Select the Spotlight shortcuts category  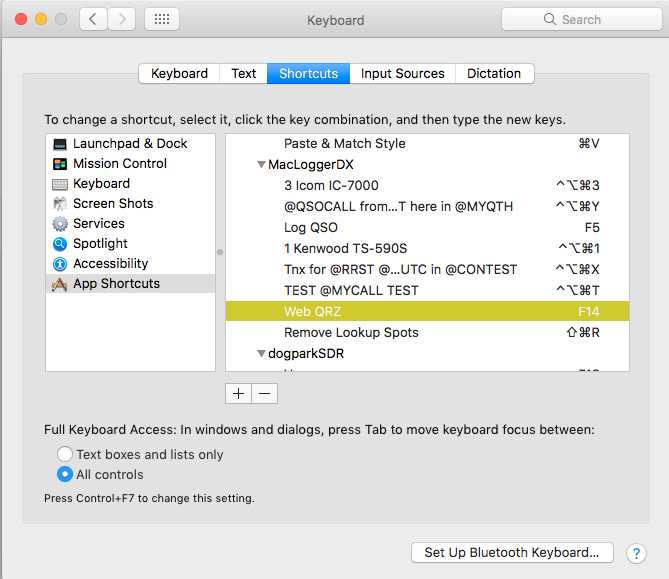click(100, 244)
